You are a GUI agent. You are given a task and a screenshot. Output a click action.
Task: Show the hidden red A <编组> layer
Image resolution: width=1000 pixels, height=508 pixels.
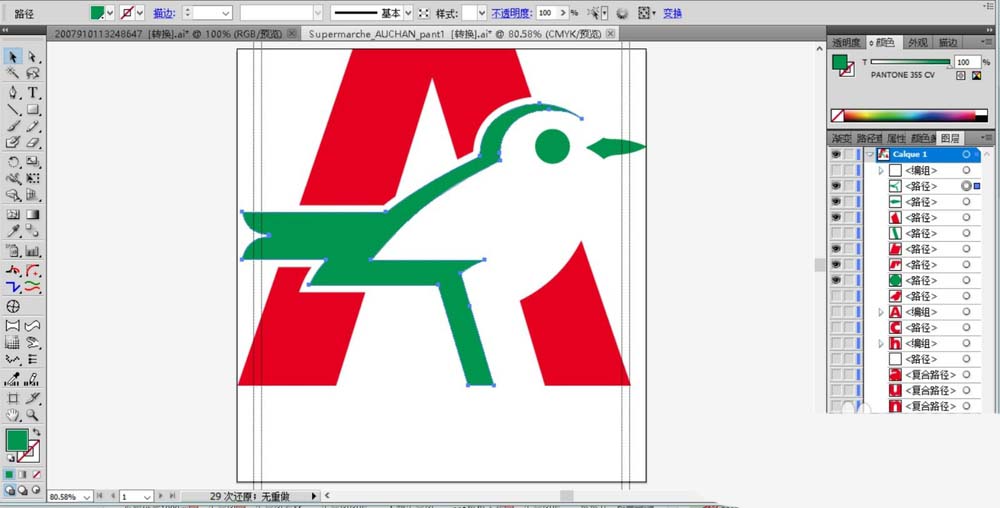pos(835,312)
